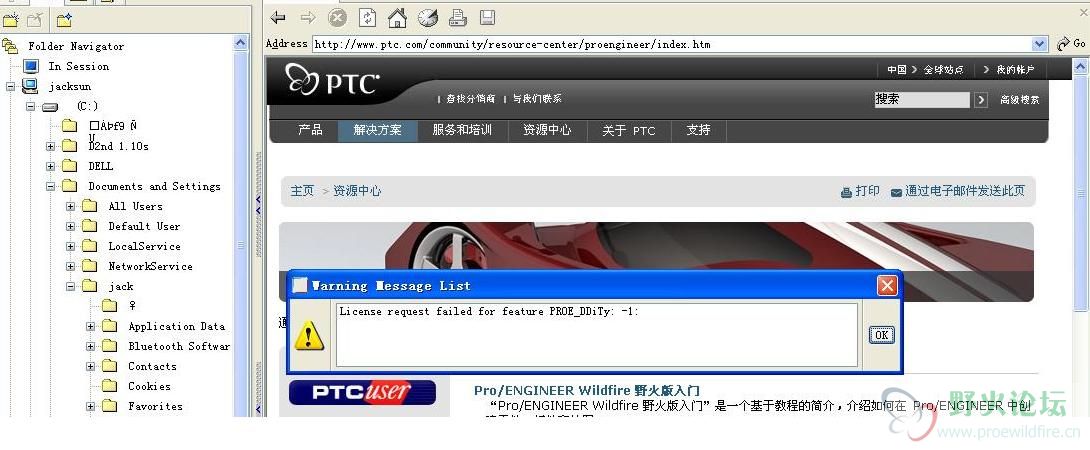The image size is (1090, 450).
Task: Click the PTCuser logo image
Action: tap(362, 392)
